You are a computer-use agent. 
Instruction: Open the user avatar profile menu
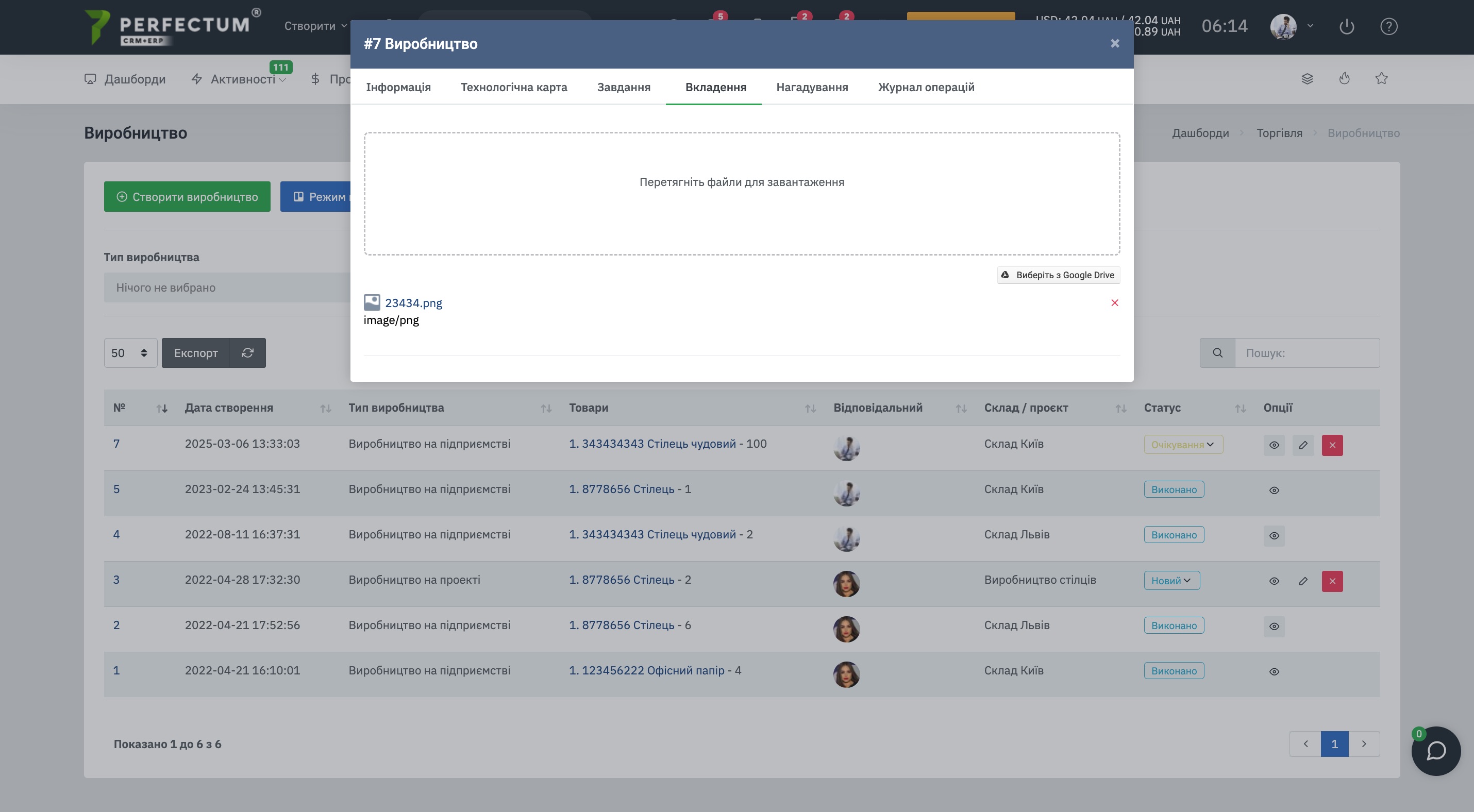pyautogui.click(x=1291, y=26)
